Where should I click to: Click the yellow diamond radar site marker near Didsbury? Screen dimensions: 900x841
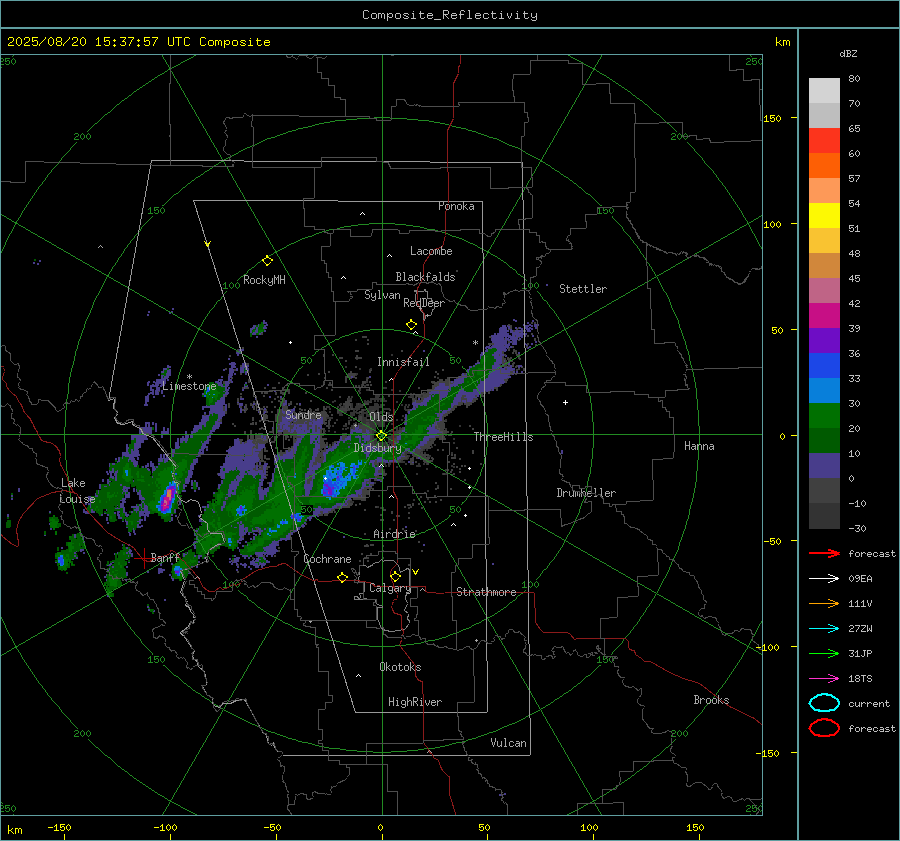pos(381,436)
